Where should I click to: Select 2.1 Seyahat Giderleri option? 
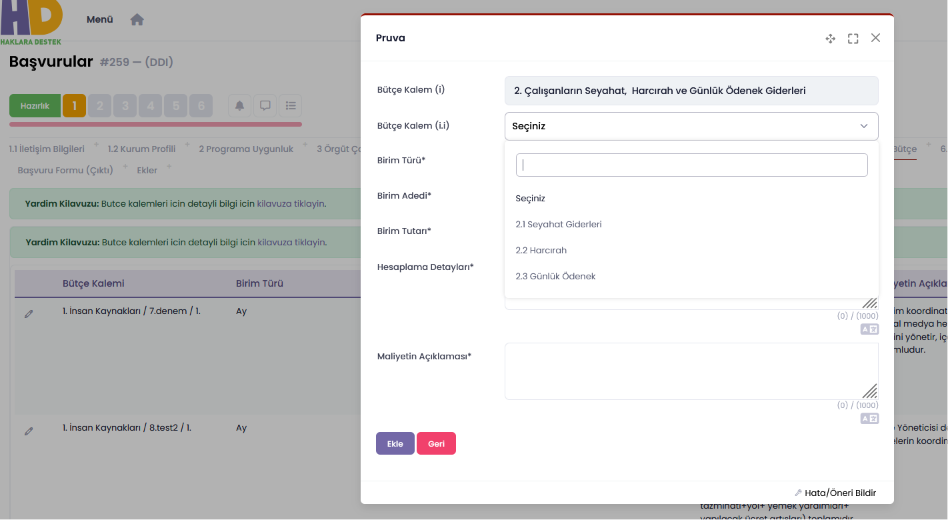[x=558, y=224]
